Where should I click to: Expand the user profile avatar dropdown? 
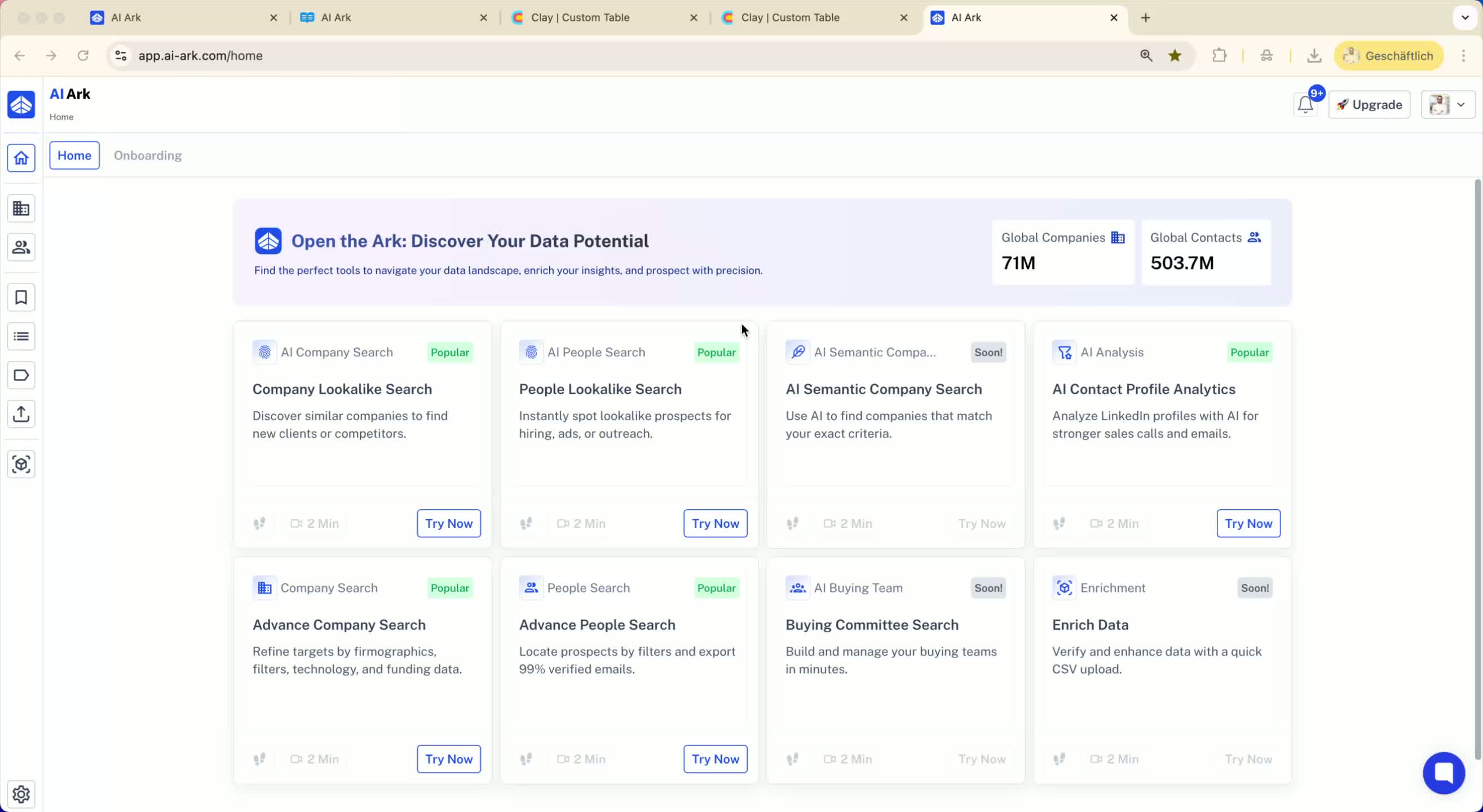click(1448, 105)
